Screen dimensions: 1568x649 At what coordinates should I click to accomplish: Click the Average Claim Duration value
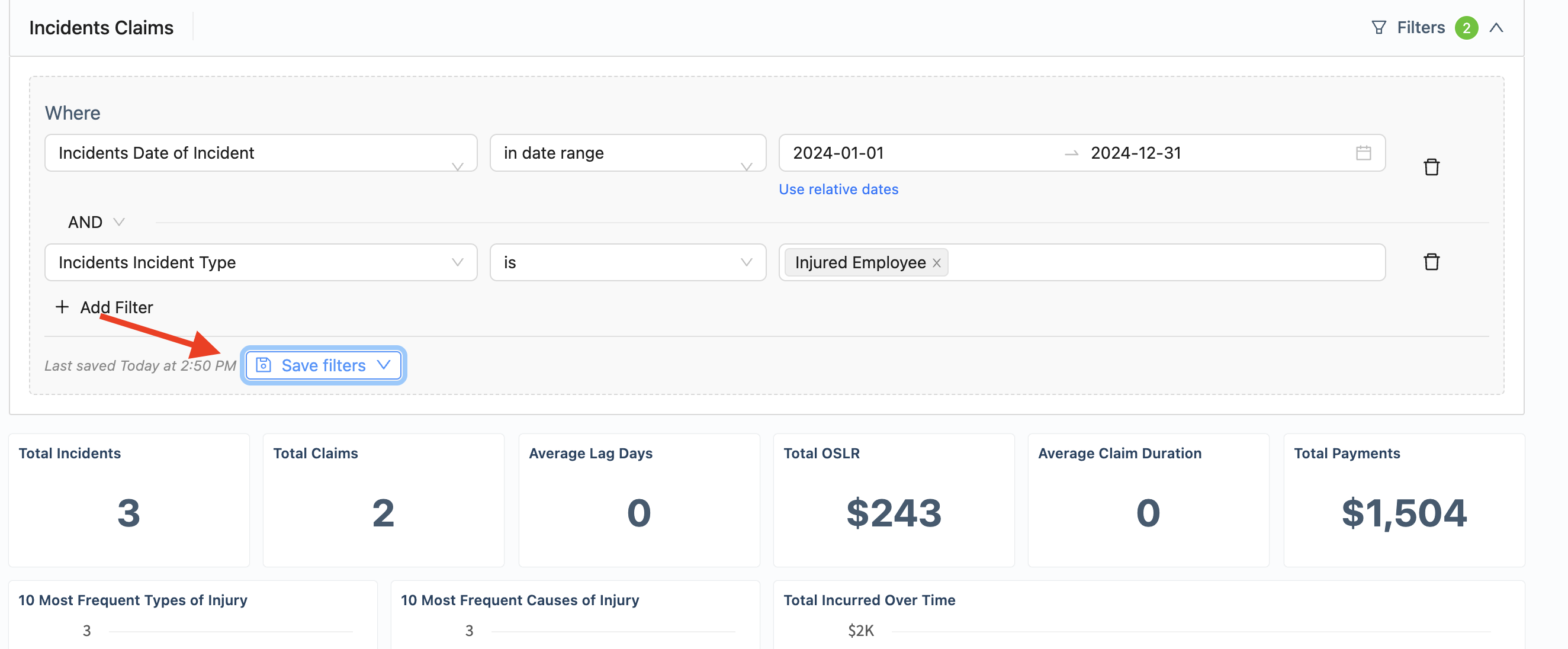coord(1148,513)
